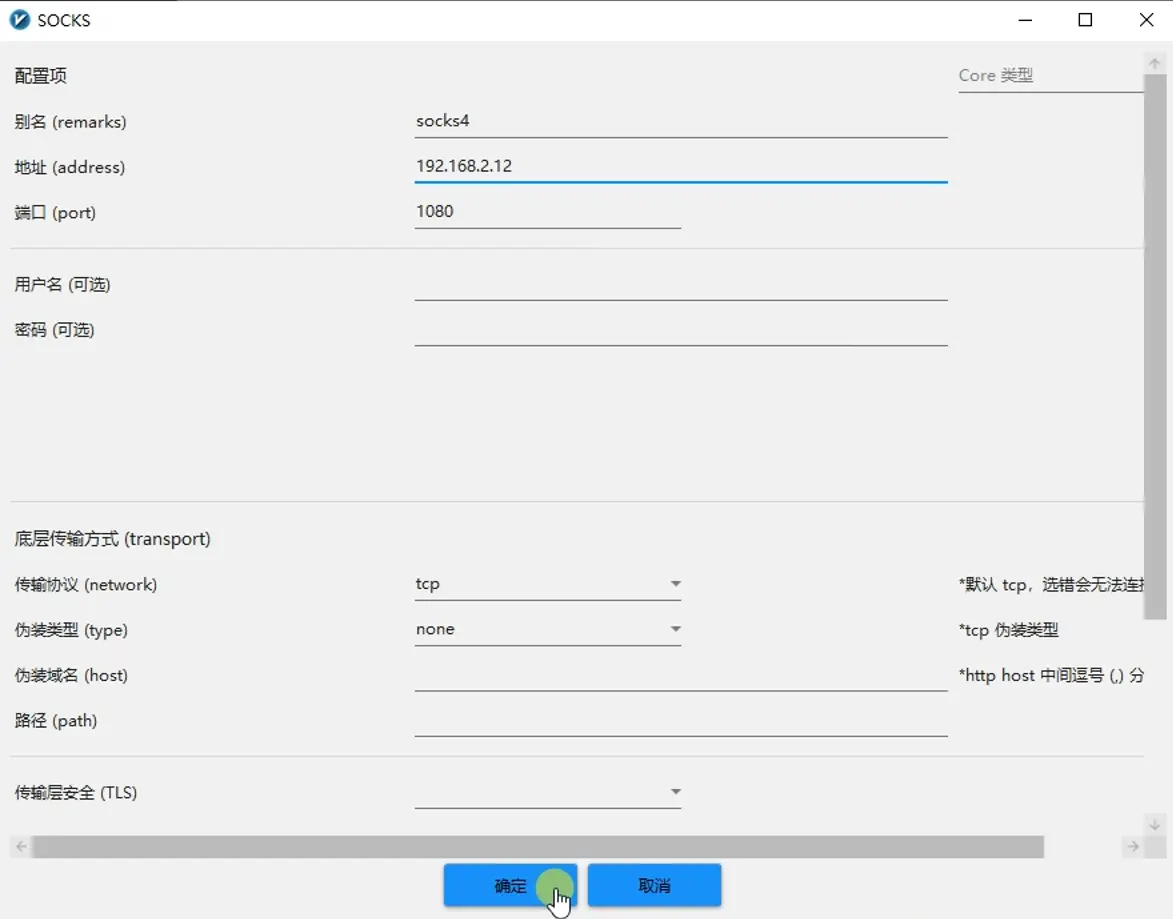This screenshot has width=1173, height=919.
Task: Click the 别名 (remarks) label
Action: pos(70,122)
